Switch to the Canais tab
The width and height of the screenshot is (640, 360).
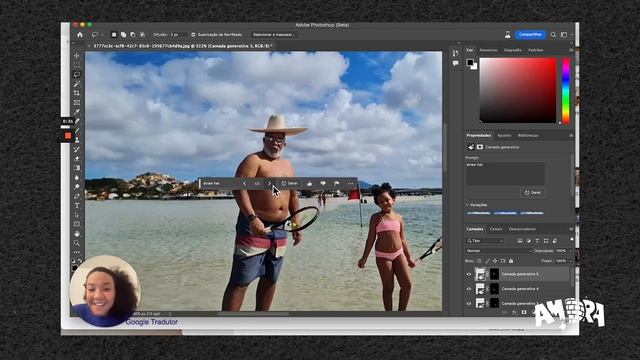coord(496,229)
